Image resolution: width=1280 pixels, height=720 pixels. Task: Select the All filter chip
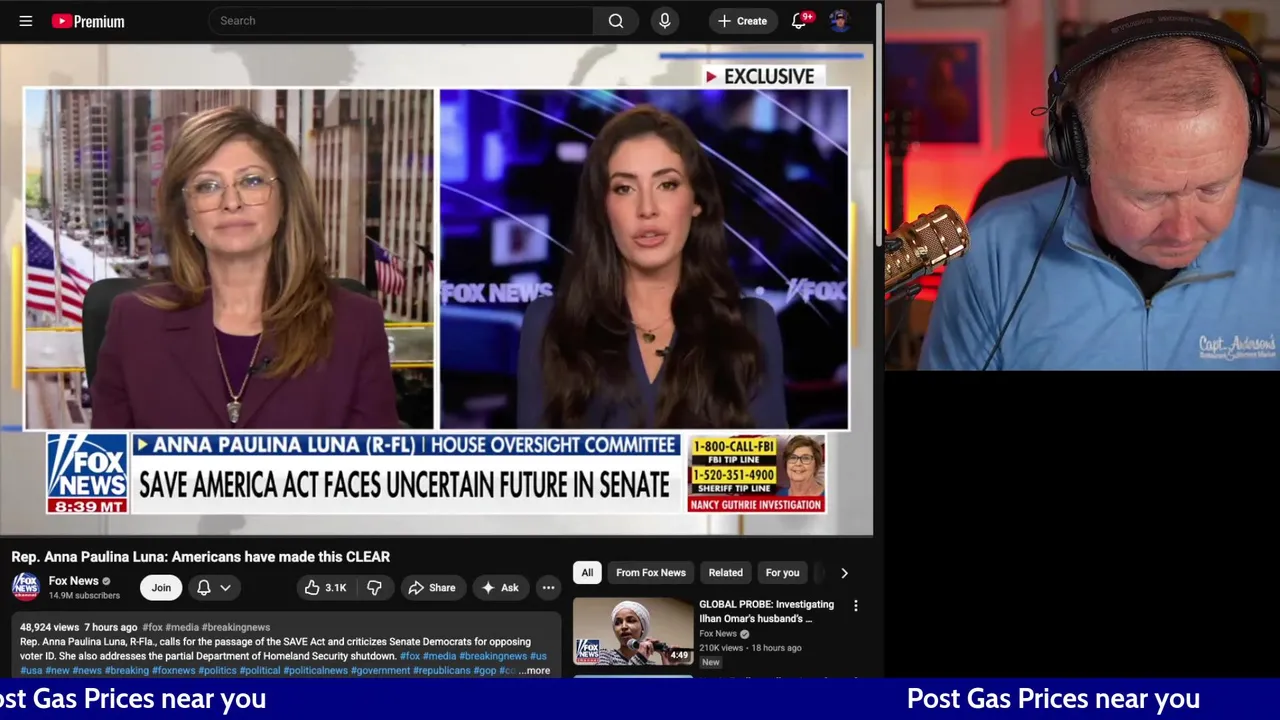click(x=587, y=573)
